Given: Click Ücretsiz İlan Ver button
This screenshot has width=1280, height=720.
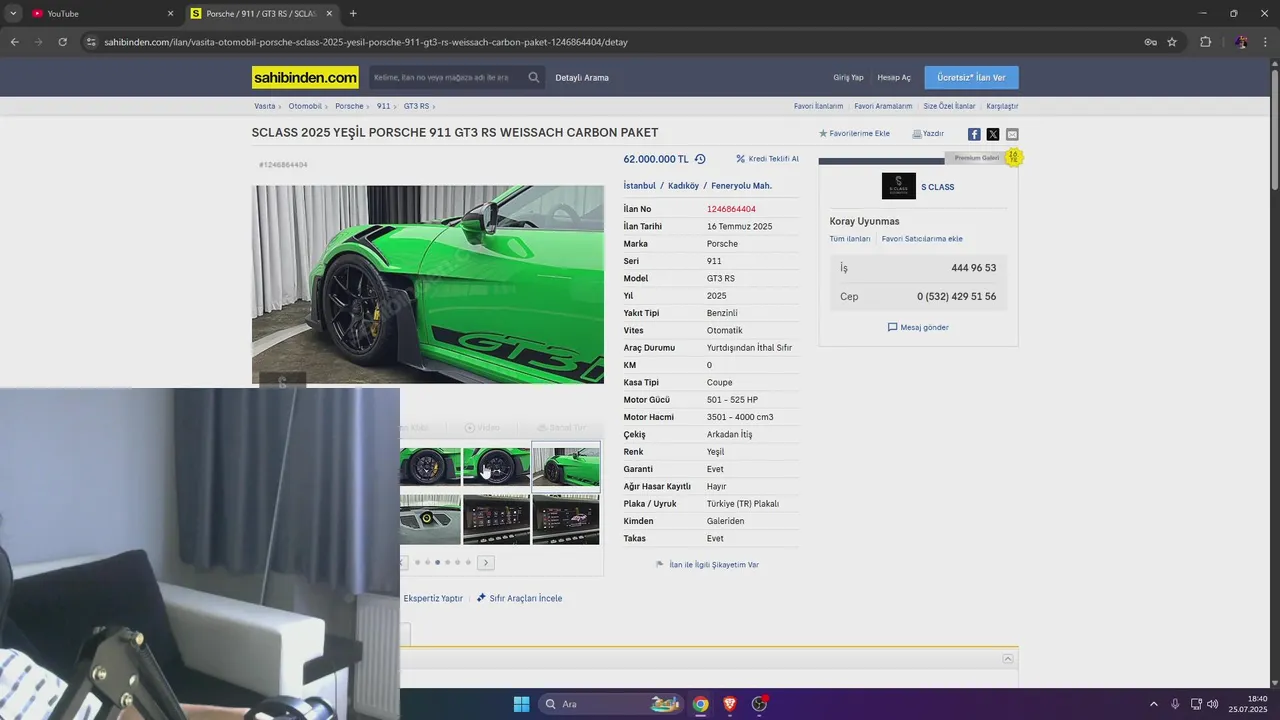Looking at the screenshot, I should [x=971, y=77].
